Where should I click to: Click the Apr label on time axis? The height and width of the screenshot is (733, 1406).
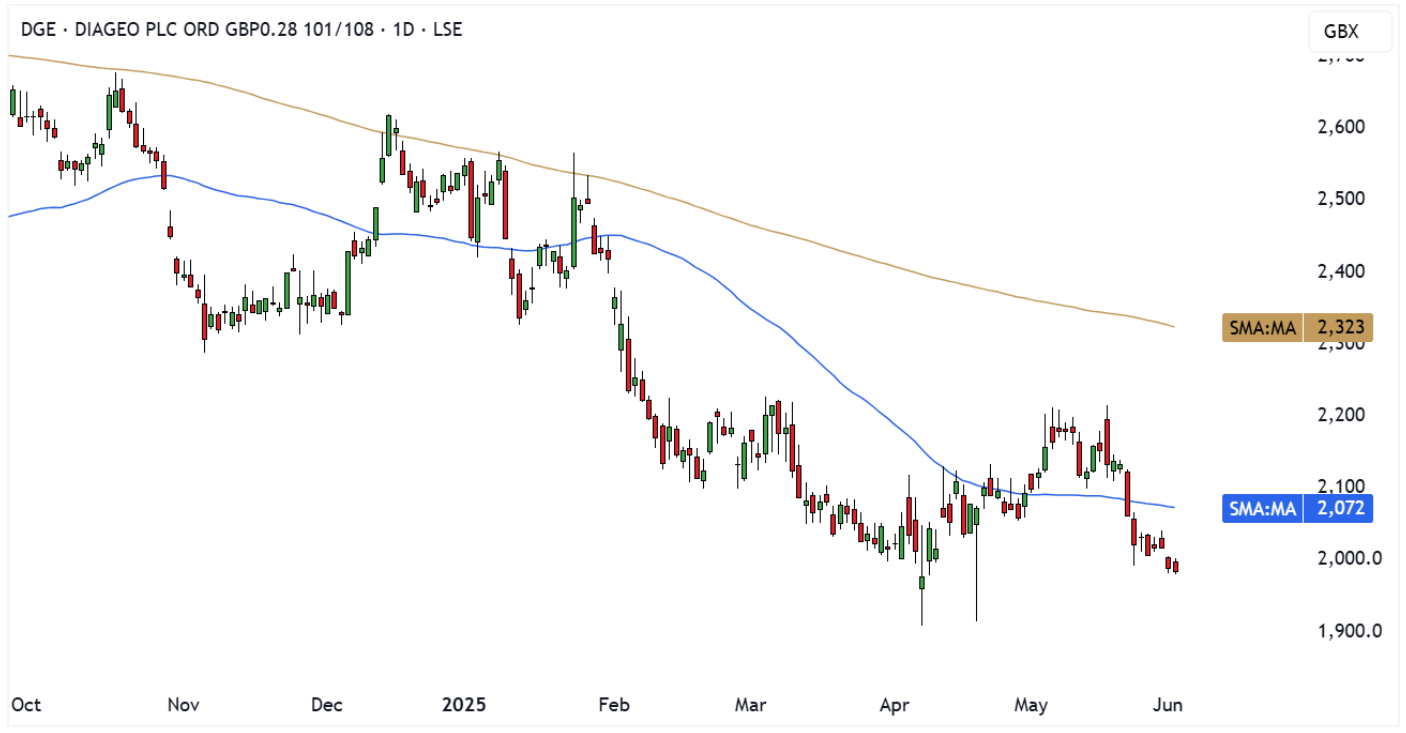[894, 705]
